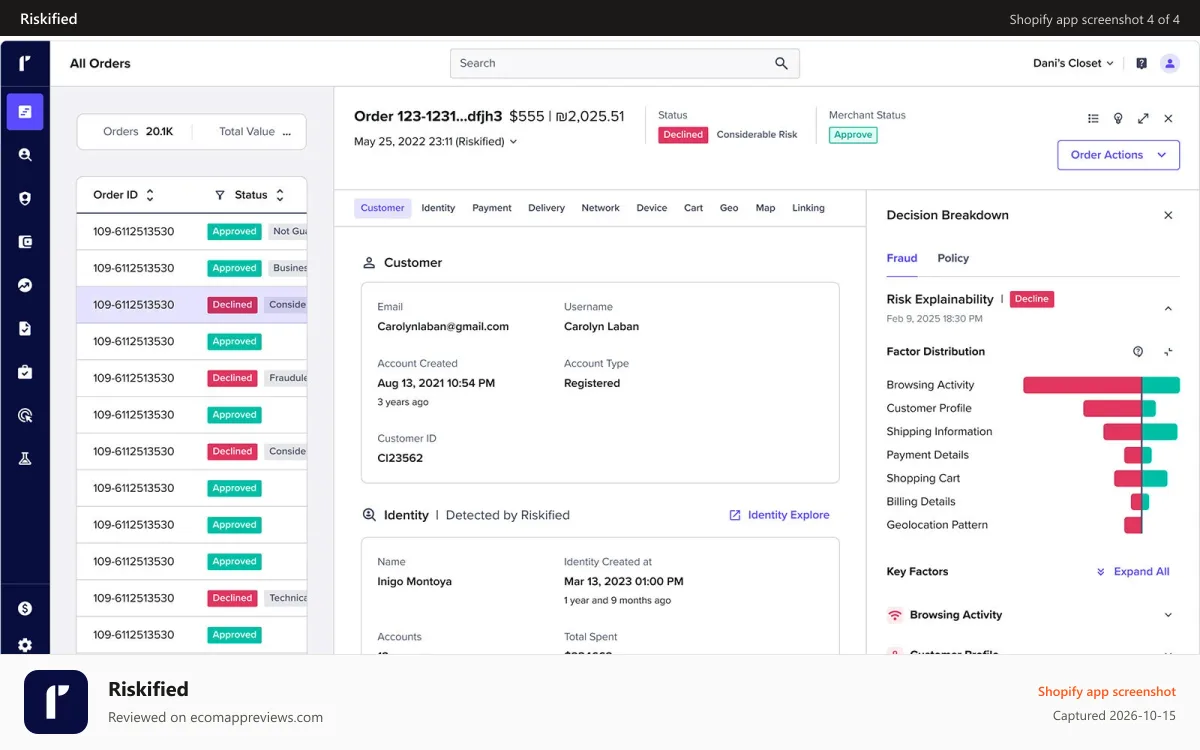Screen dimensions: 1200x750
Task: Click the list view icon above Order Actions
Action: [x=1093, y=118]
